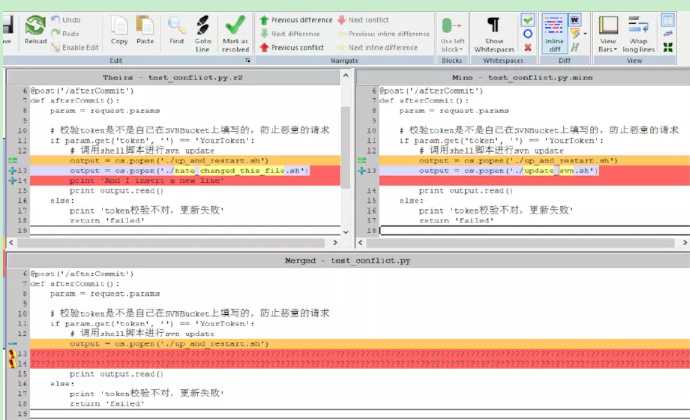
Task: Toggle the Inline diff button
Action: (554, 34)
